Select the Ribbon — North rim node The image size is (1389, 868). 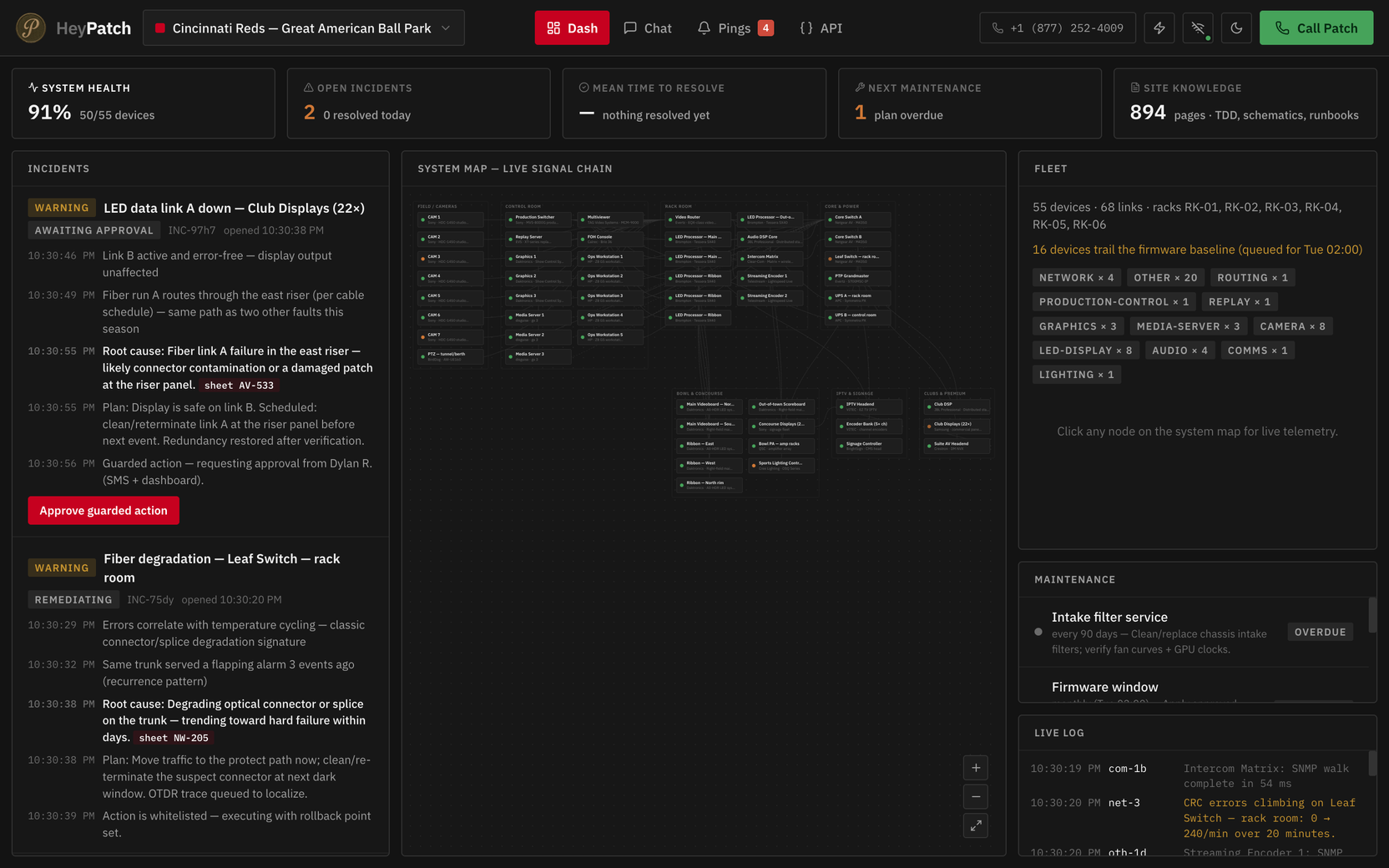710,485
